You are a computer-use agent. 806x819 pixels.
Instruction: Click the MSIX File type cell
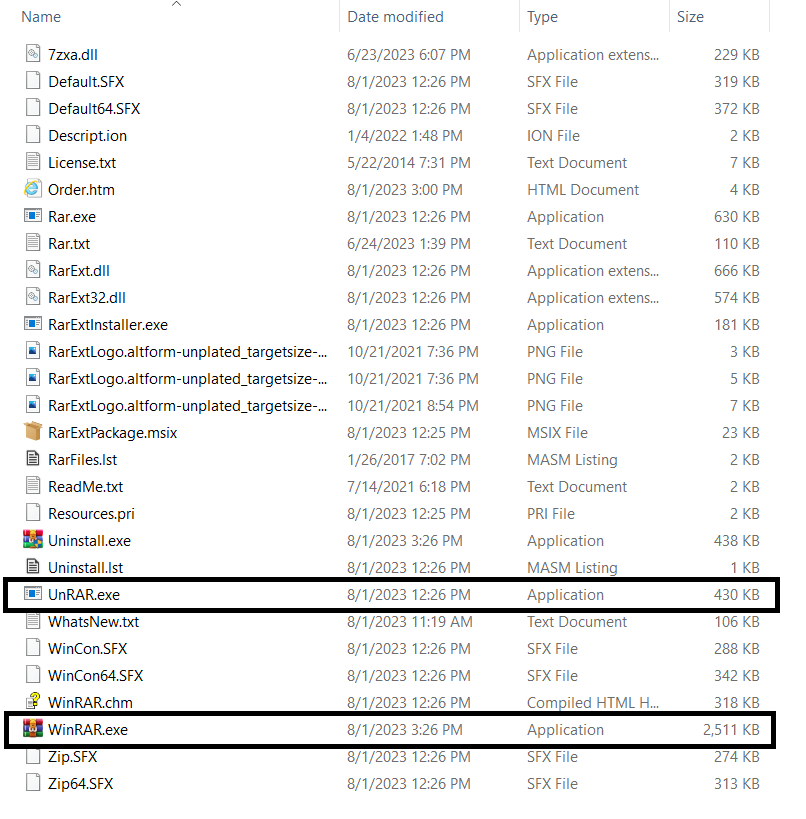tap(557, 432)
